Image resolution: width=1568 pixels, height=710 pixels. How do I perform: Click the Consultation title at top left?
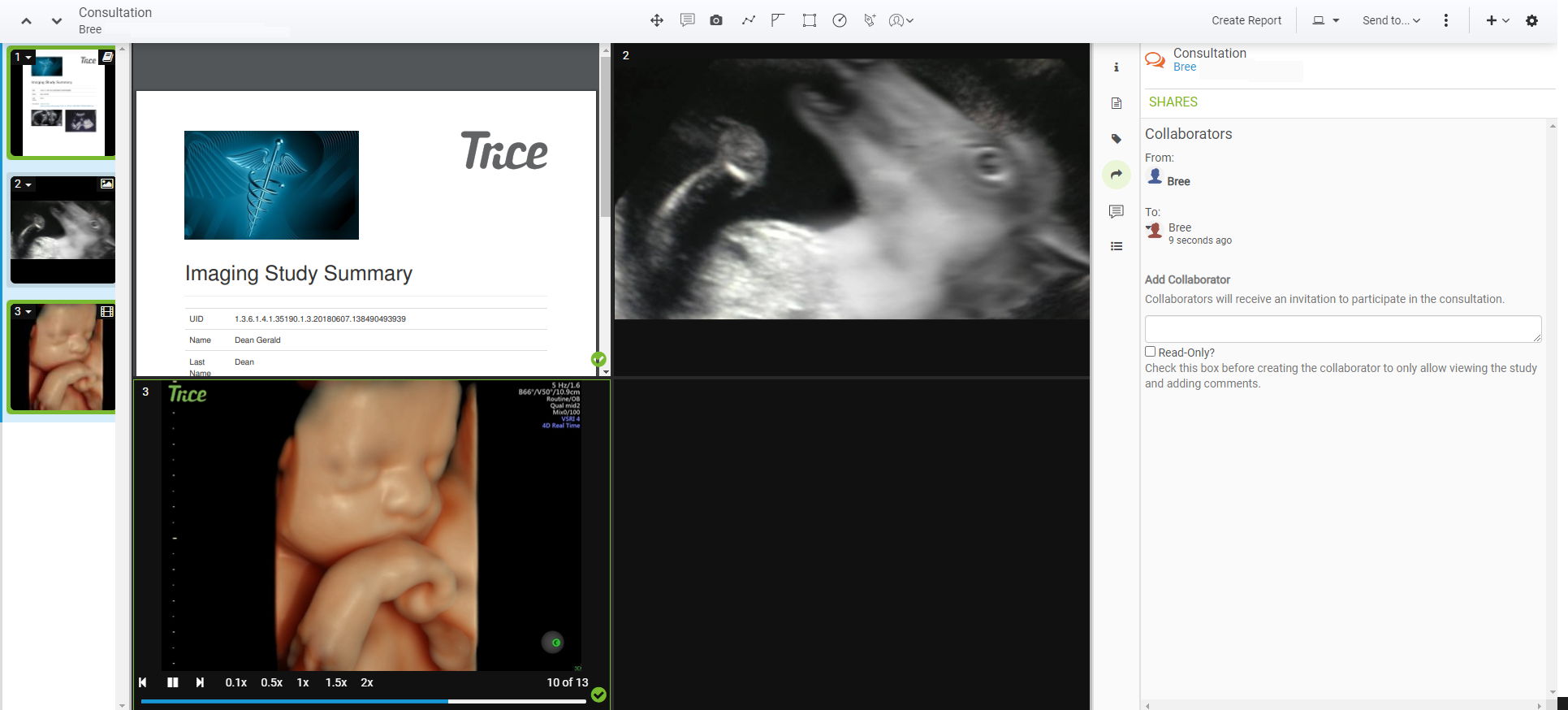click(115, 12)
